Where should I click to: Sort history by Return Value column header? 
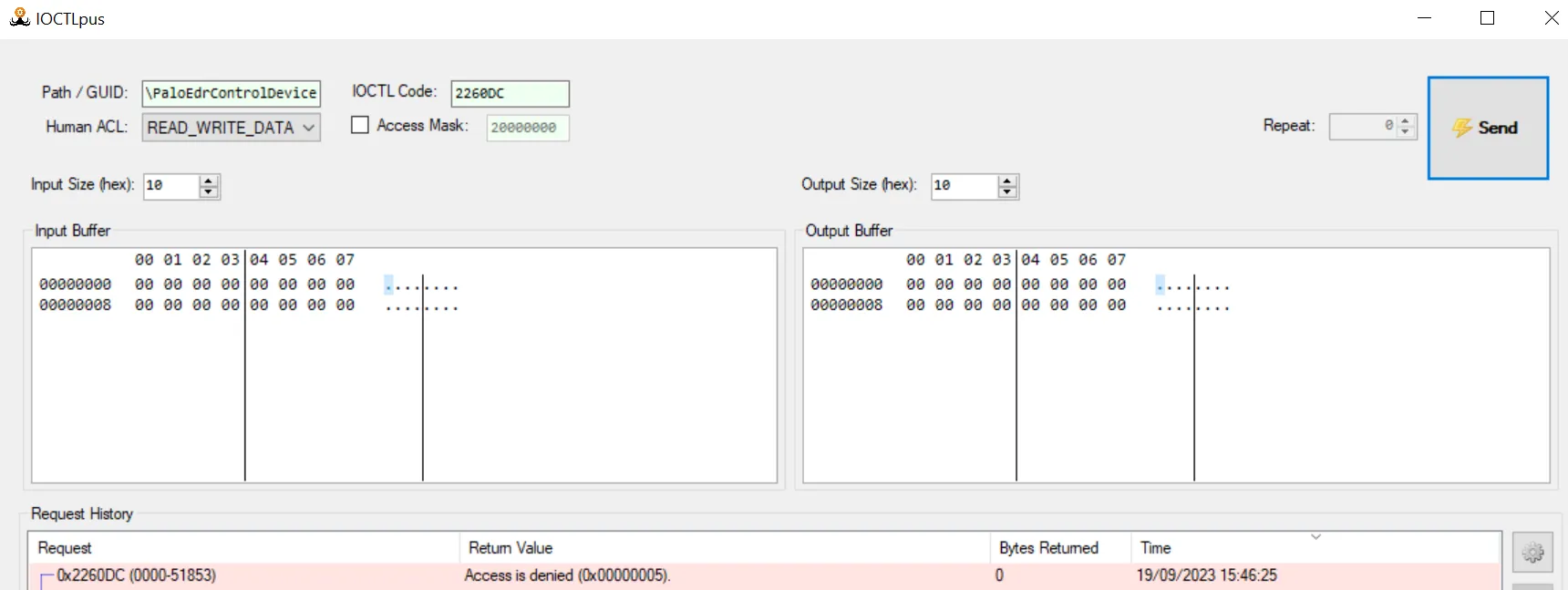(x=724, y=548)
